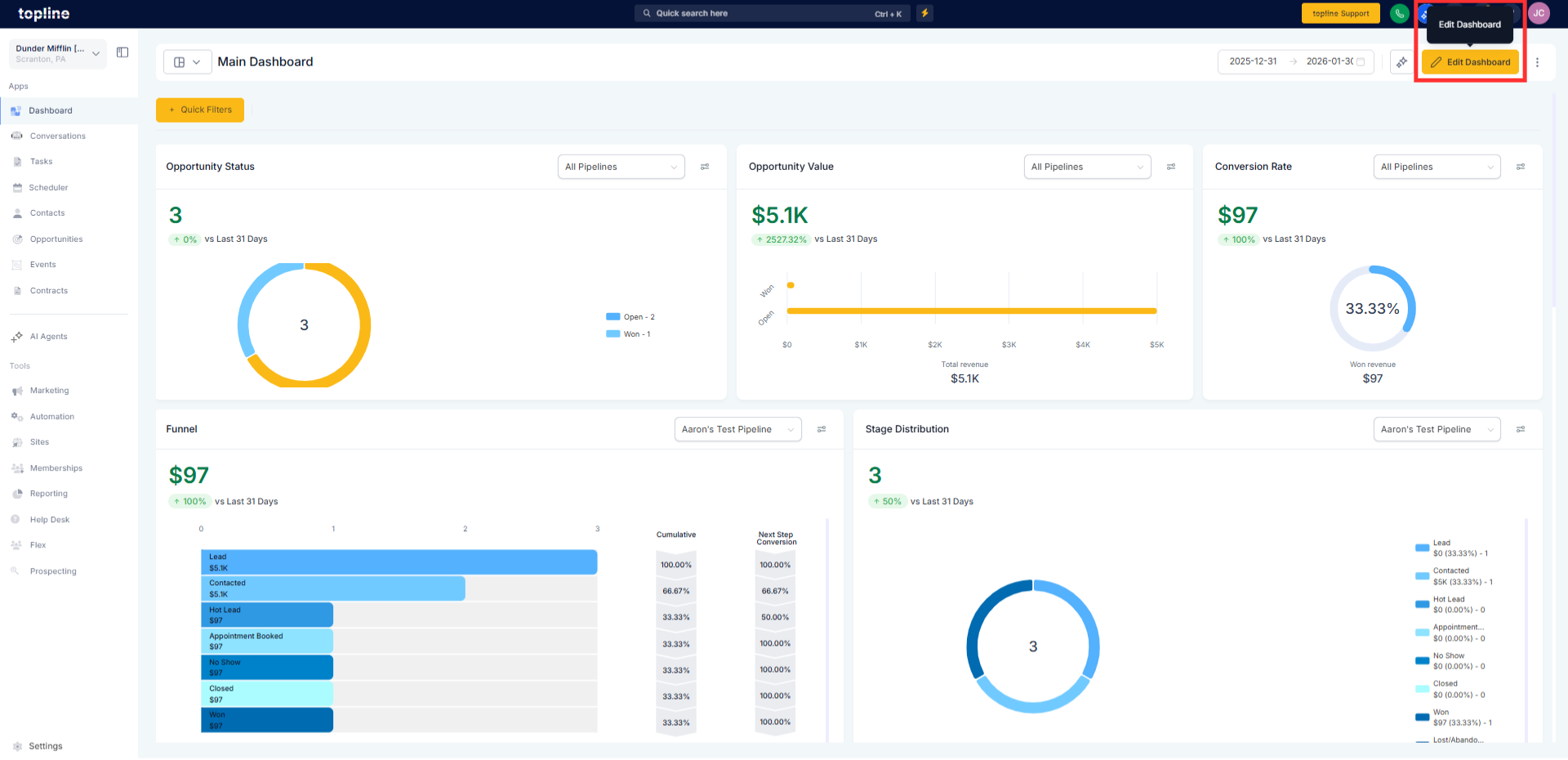Open Funnel widget filter settings icon
This screenshot has width=1568, height=760.
click(x=822, y=429)
